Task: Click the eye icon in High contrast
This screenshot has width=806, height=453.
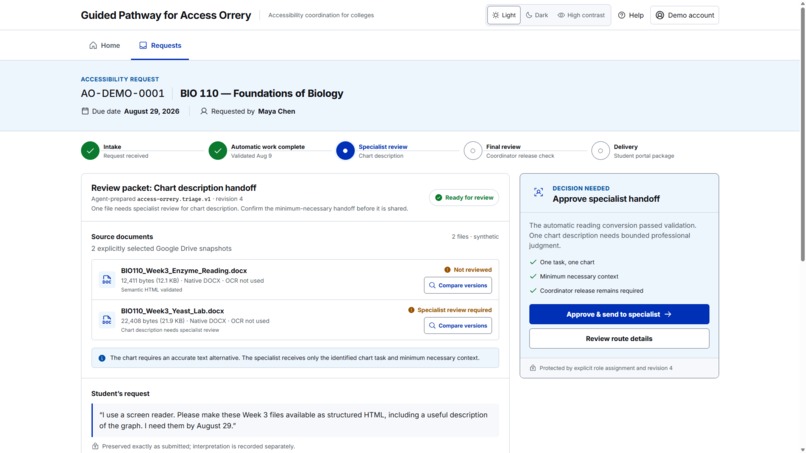Action: pos(561,15)
